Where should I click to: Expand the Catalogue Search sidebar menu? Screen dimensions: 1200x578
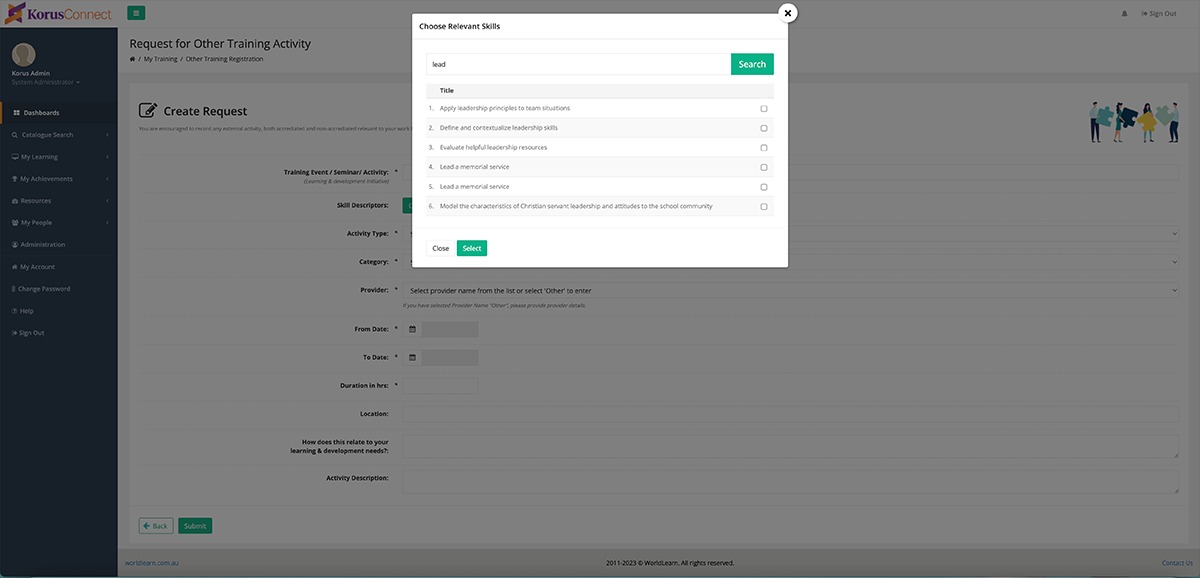click(x=58, y=135)
